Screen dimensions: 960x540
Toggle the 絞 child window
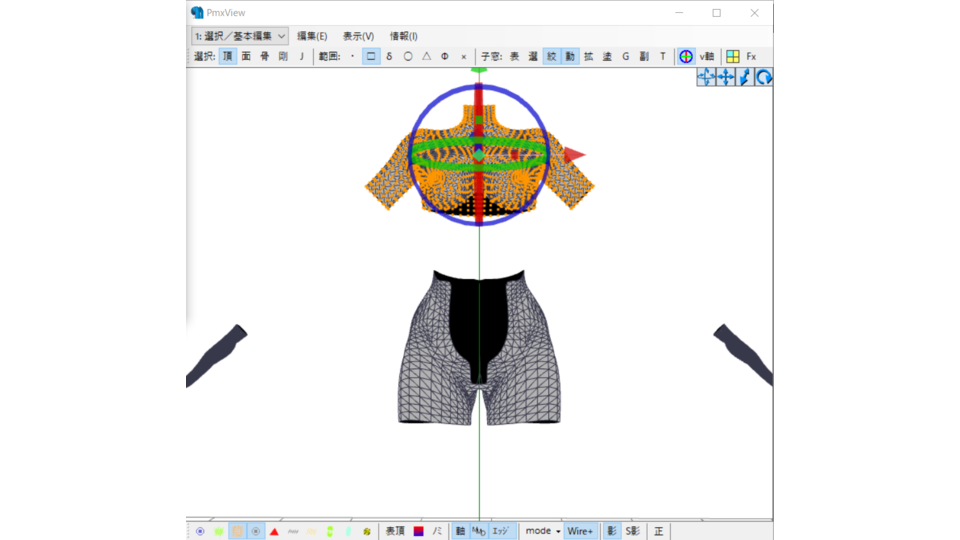[552, 56]
